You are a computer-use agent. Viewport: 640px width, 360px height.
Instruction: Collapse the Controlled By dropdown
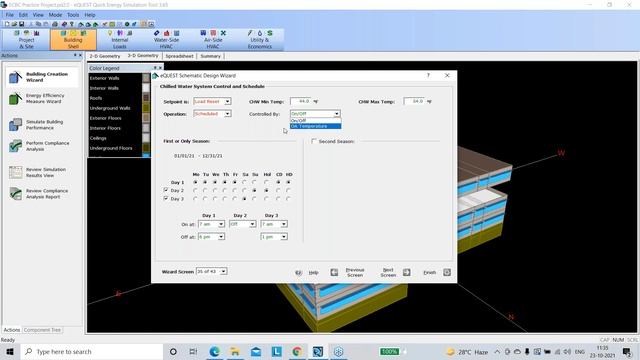tap(337, 114)
